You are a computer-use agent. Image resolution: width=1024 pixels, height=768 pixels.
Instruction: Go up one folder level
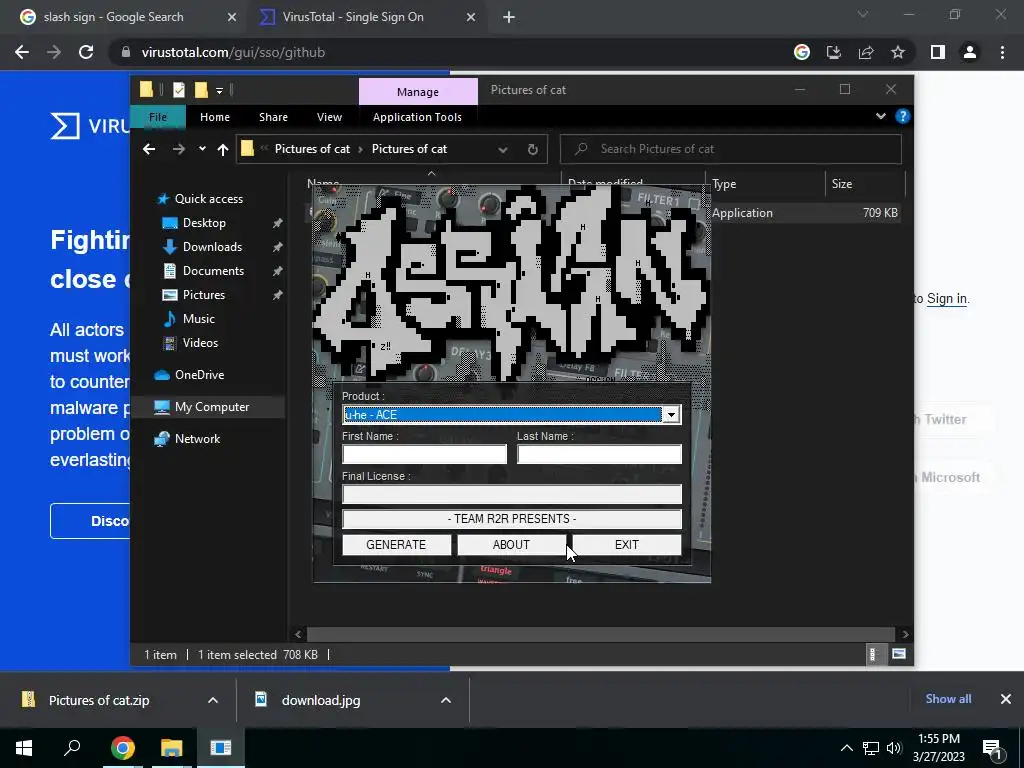click(223, 150)
